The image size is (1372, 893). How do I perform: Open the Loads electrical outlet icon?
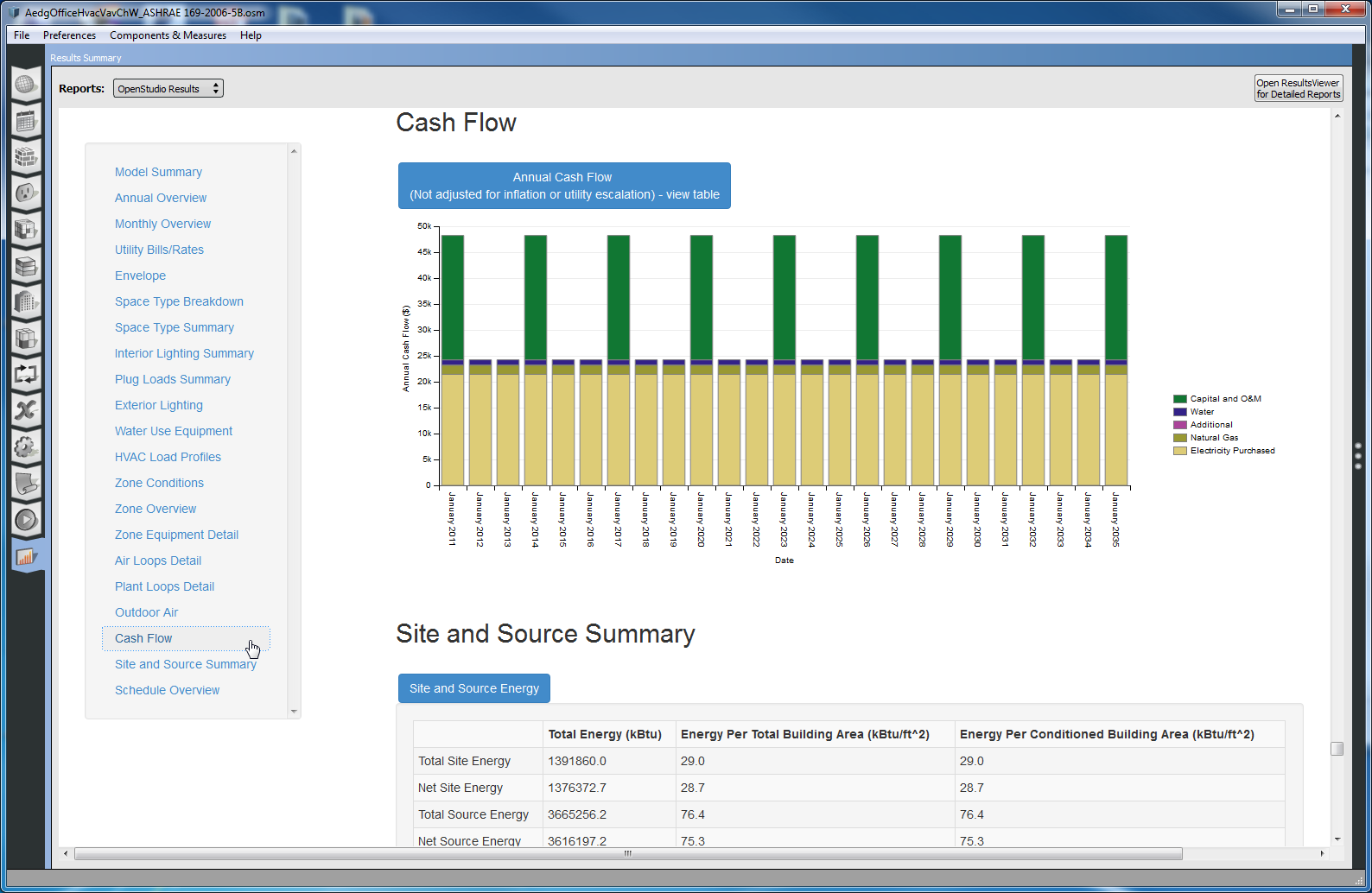tap(26, 193)
